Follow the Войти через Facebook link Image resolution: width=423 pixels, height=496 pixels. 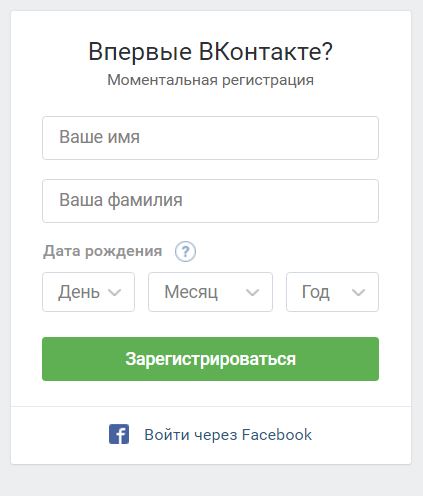pyautogui.click(x=210, y=434)
